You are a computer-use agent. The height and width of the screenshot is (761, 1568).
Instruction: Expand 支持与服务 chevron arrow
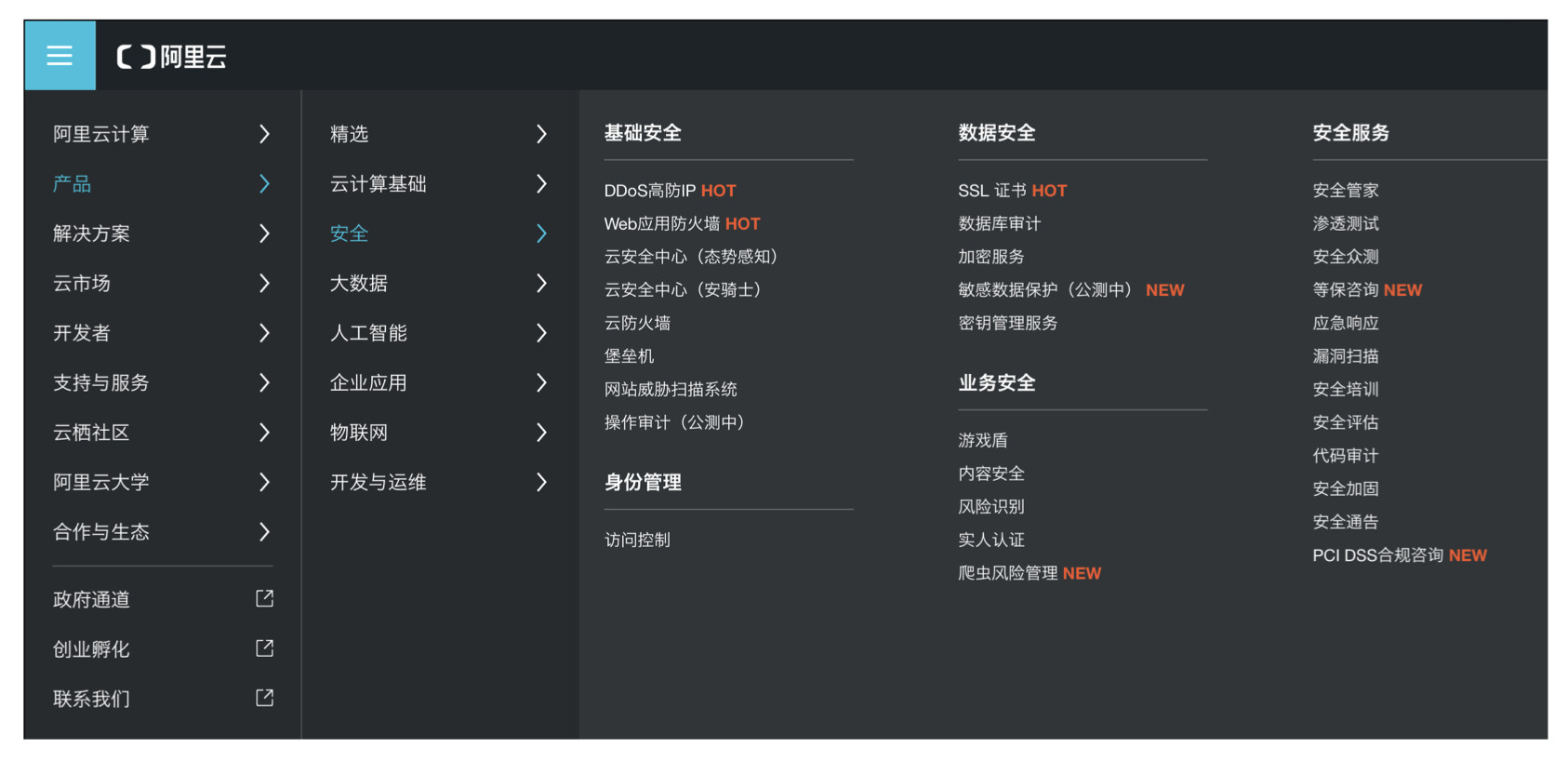tap(264, 382)
